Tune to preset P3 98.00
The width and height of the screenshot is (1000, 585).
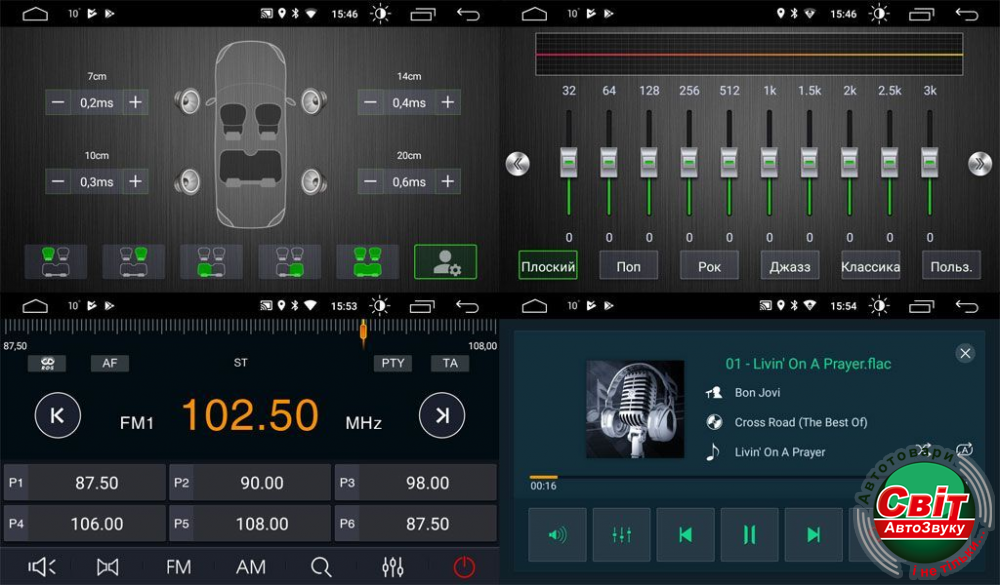pos(415,483)
